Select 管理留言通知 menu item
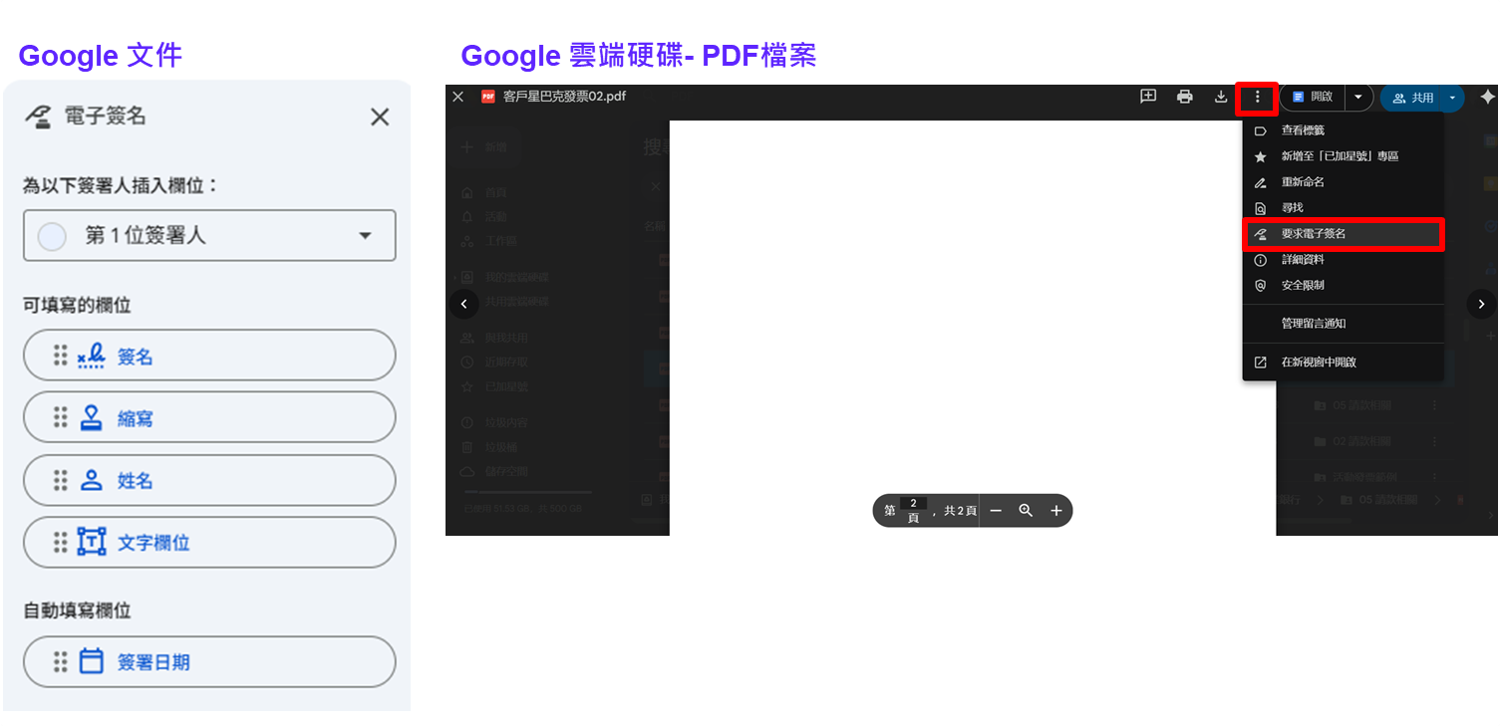The width and height of the screenshot is (1500, 726). (1343, 324)
